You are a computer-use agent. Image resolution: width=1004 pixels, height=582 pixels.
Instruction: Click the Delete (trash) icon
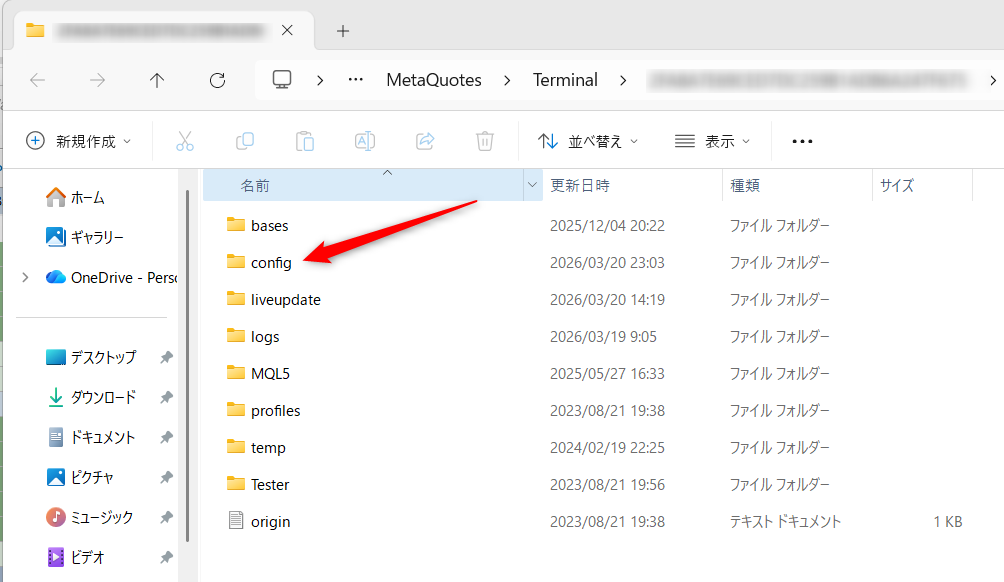tap(484, 141)
